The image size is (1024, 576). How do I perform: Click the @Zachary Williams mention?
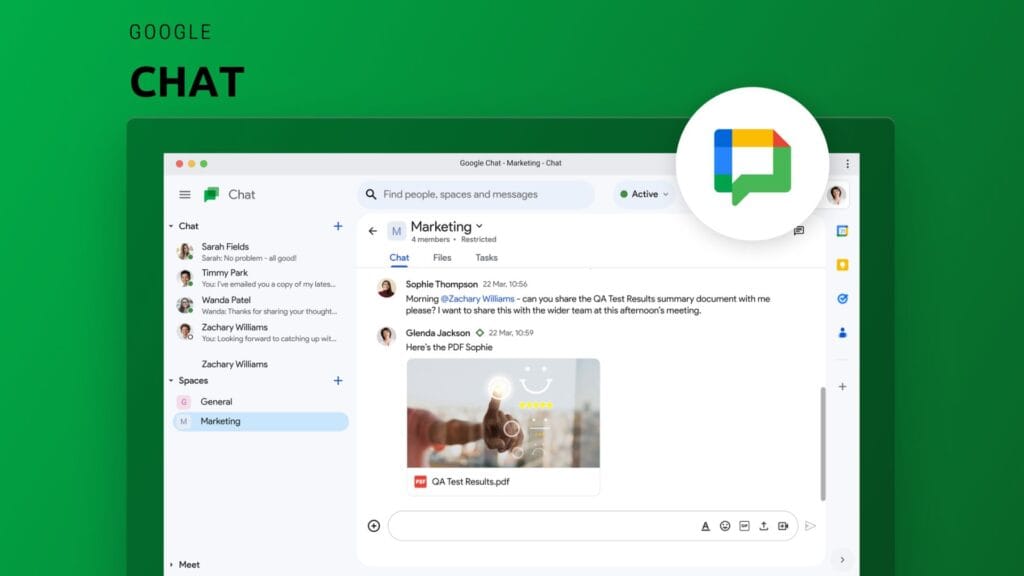tap(477, 298)
